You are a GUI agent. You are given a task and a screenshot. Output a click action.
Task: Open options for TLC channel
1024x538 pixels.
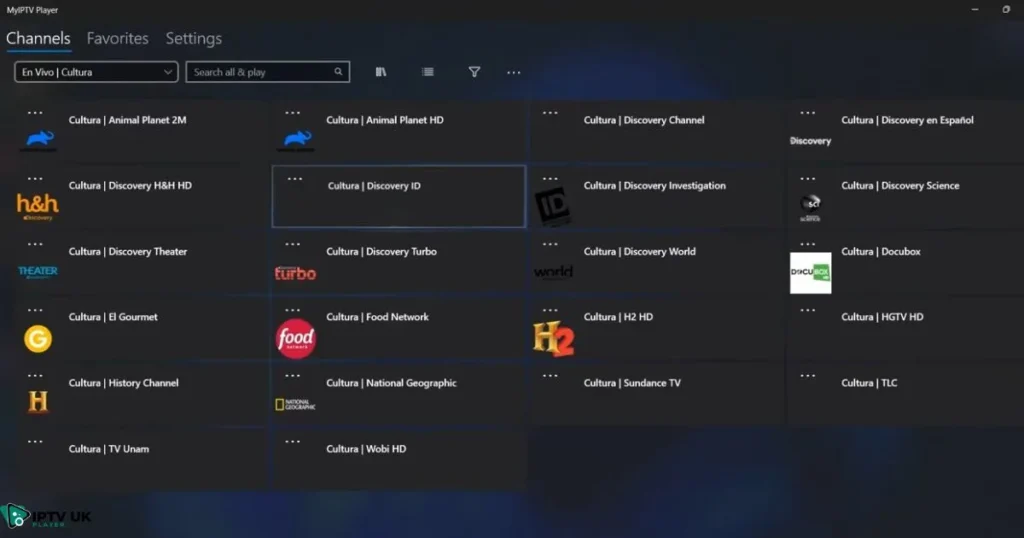[808, 375]
